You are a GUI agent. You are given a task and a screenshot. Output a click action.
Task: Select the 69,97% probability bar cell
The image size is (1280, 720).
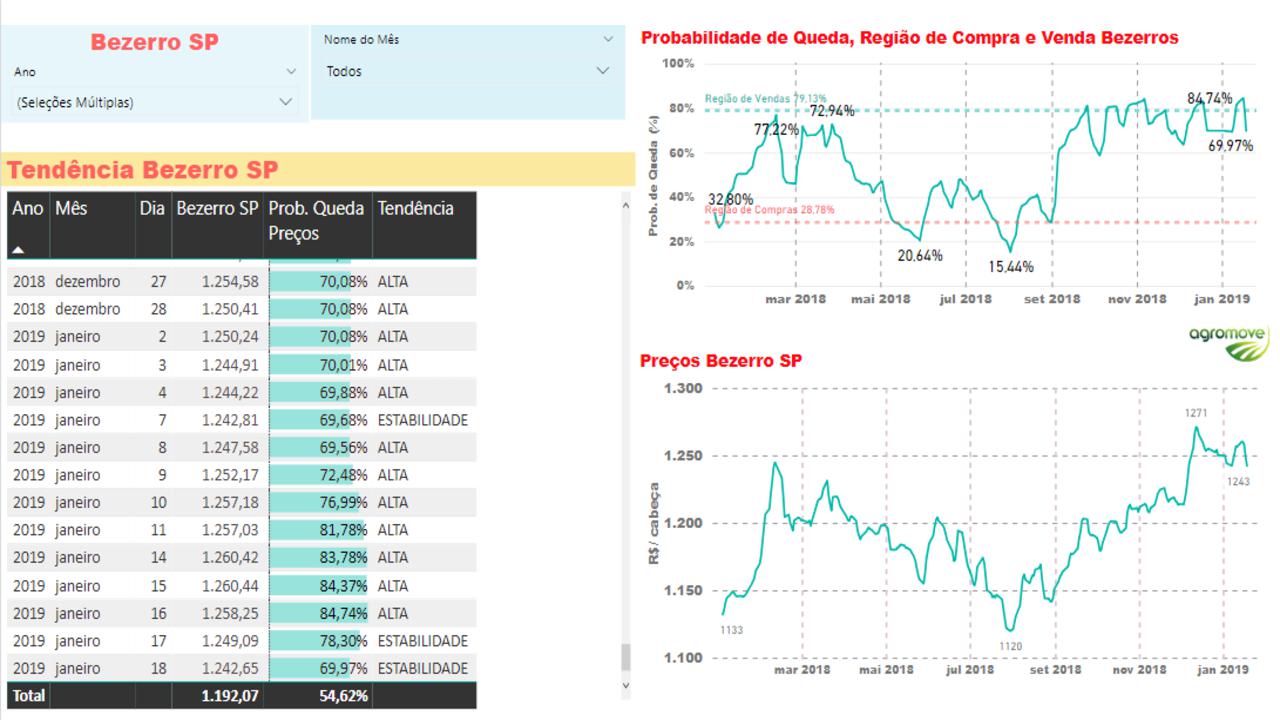tap(318, 668)
